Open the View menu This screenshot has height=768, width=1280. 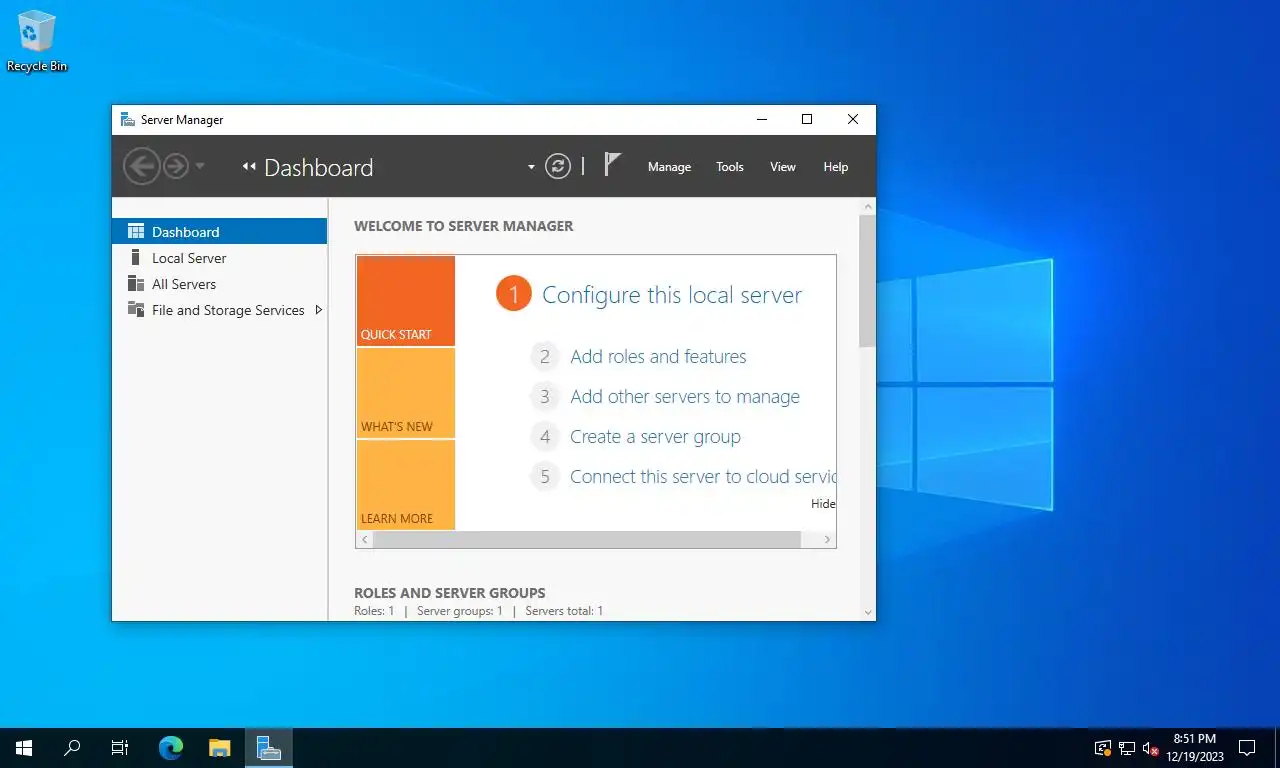click(783, 167)
